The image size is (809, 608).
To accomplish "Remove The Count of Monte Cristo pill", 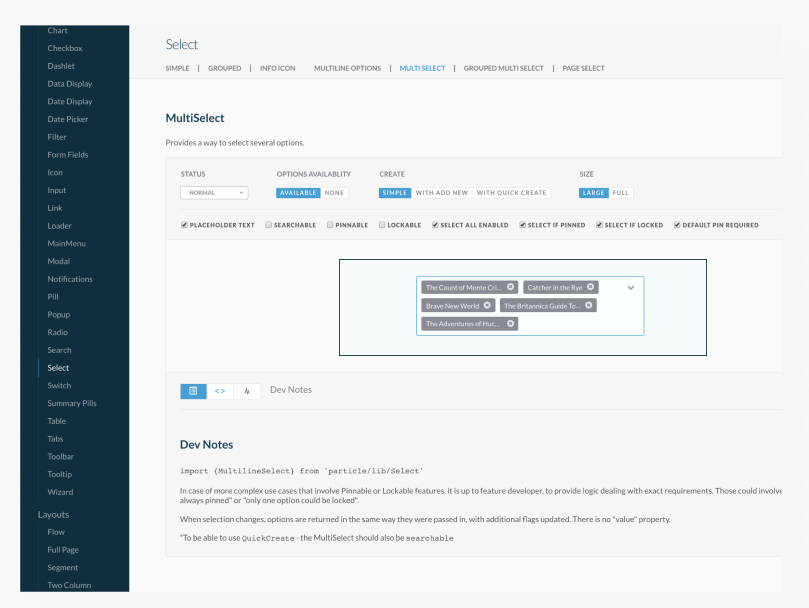I will coord(511,287).
